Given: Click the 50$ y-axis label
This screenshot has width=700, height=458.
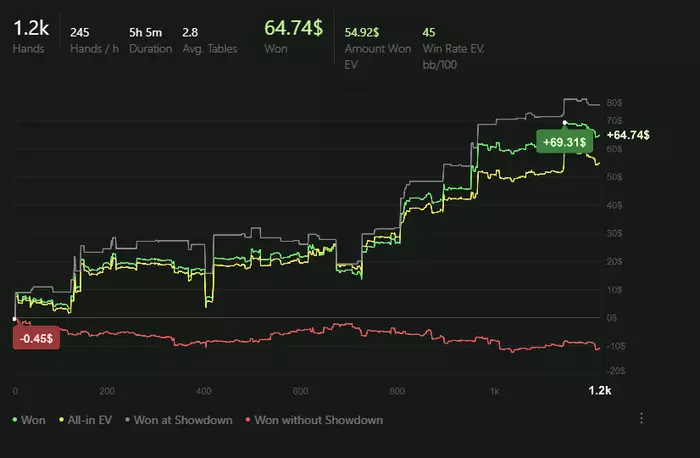Looking at the screenshot, I should point(614,177).
